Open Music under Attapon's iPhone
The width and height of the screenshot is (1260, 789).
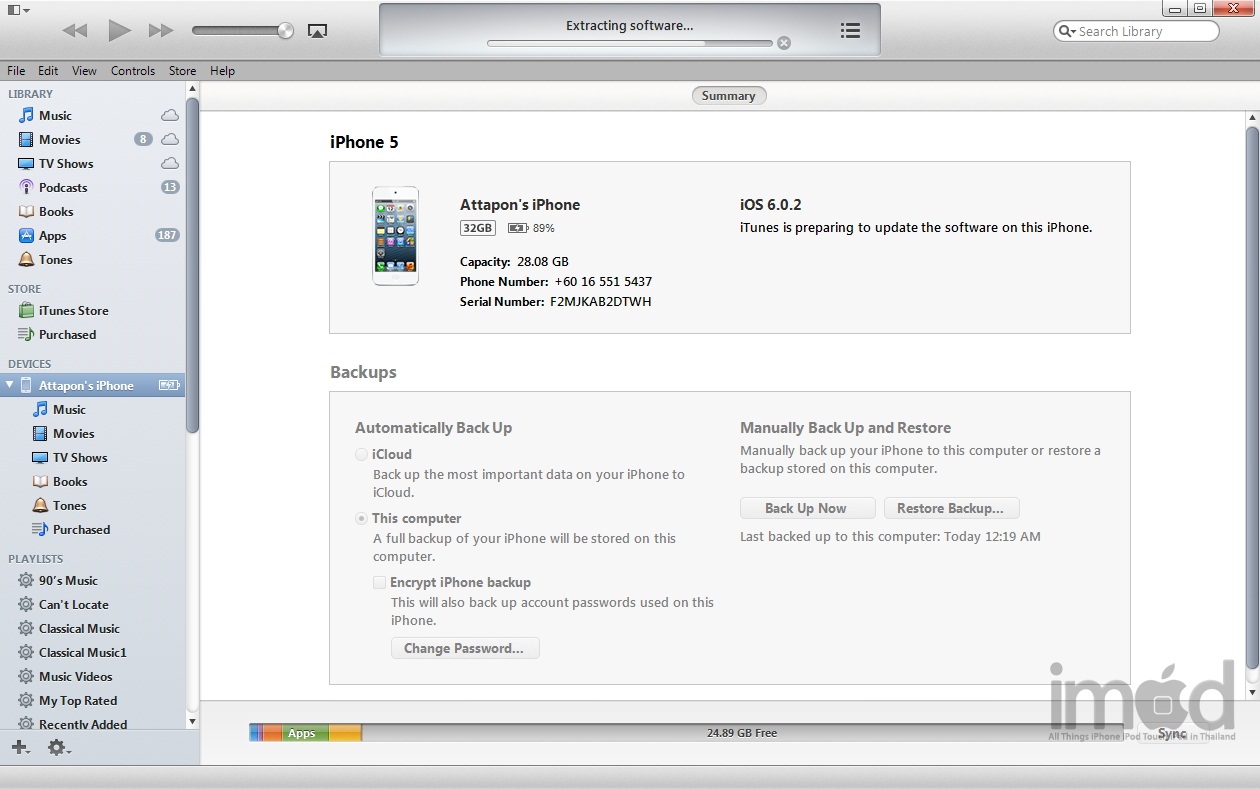pyautogui.click(x=69, y=409)
